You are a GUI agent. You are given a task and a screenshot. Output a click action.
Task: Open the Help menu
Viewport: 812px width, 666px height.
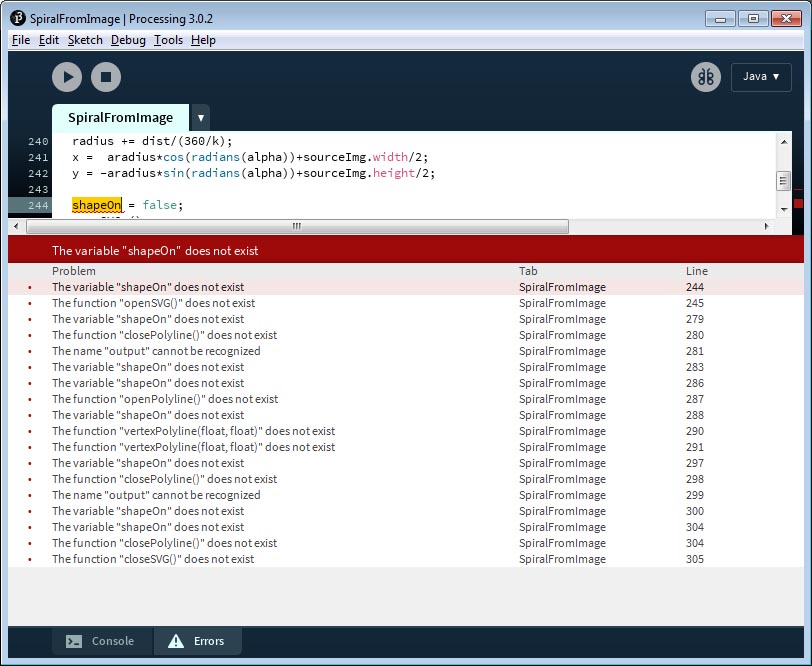click(x=203, y=40)
